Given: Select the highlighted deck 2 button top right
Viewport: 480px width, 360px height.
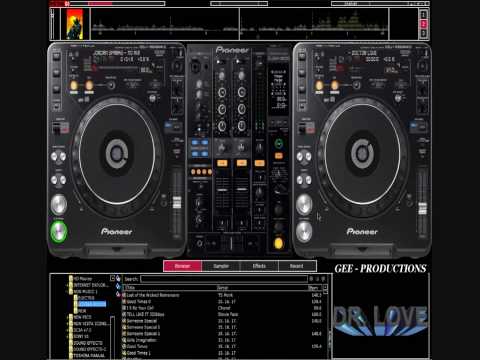Looking at the screenshot, I should tap(423, 24).
